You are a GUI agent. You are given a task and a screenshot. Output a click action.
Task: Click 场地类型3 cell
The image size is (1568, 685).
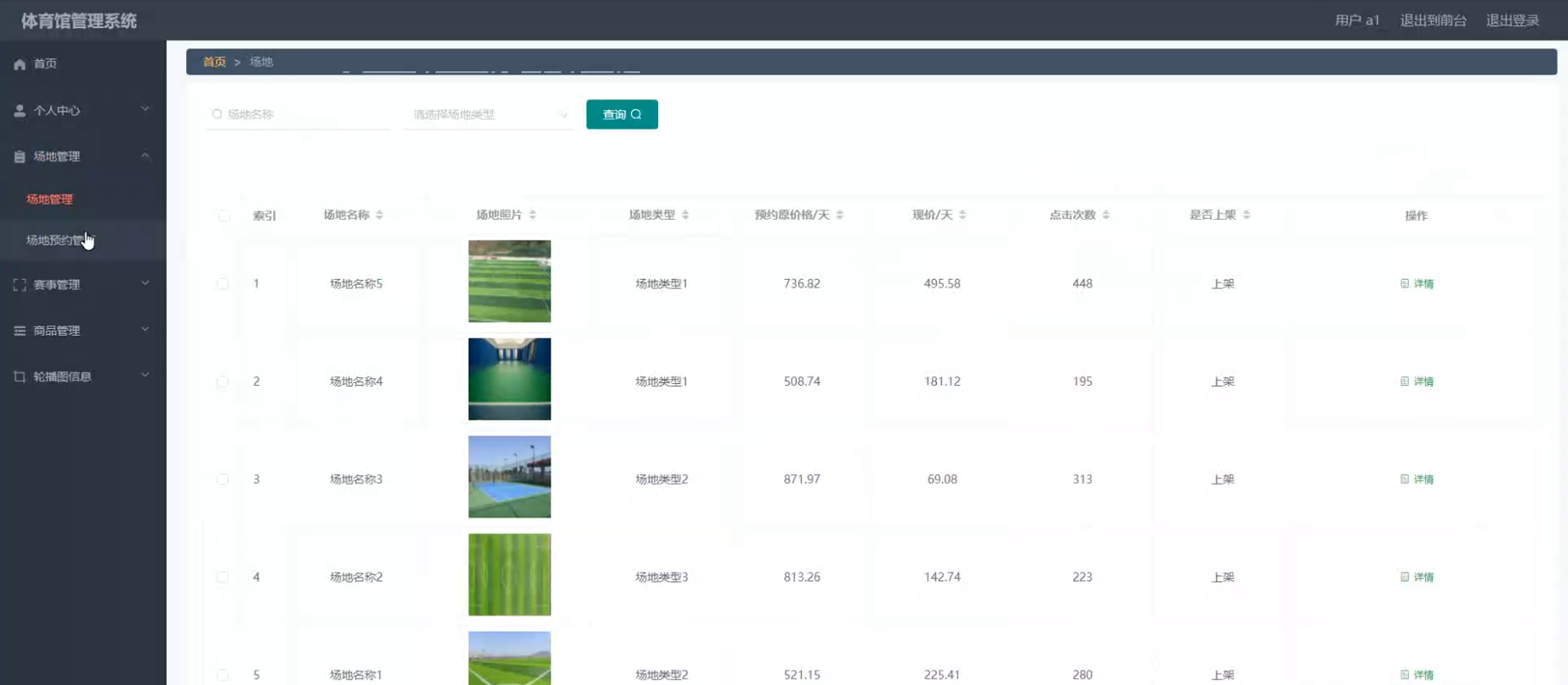point(661,577)
